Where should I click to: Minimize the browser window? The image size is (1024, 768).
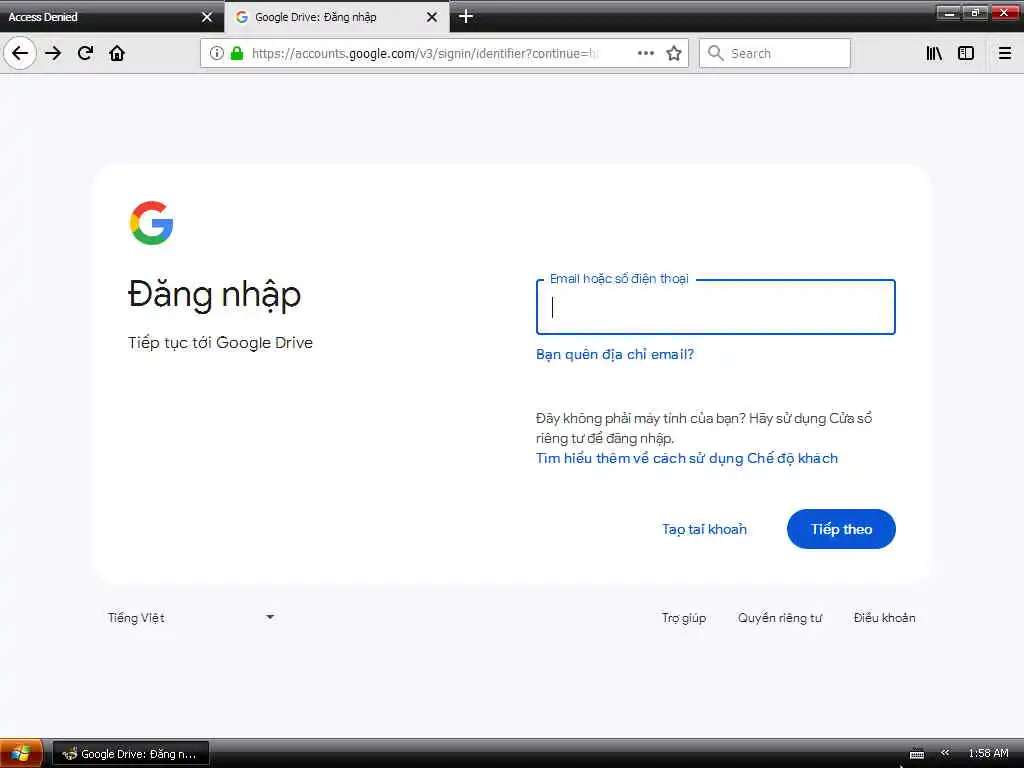[x=948, y=12]
